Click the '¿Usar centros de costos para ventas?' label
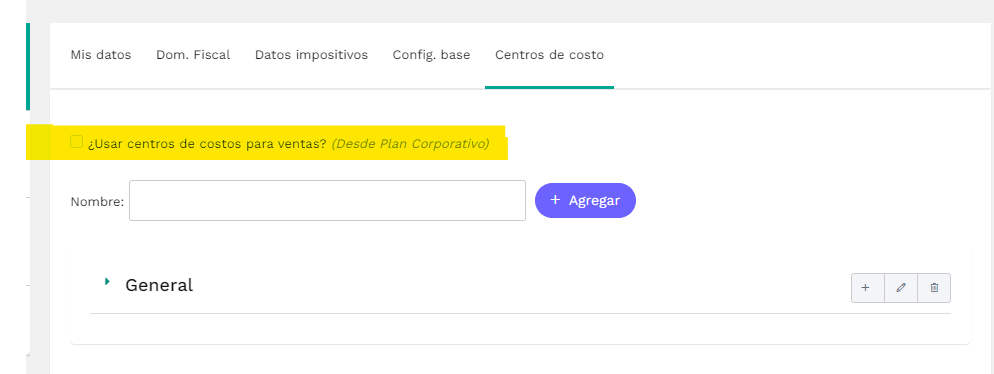The height and width of the screenshot is (374, 994). [x=207, y=144]
